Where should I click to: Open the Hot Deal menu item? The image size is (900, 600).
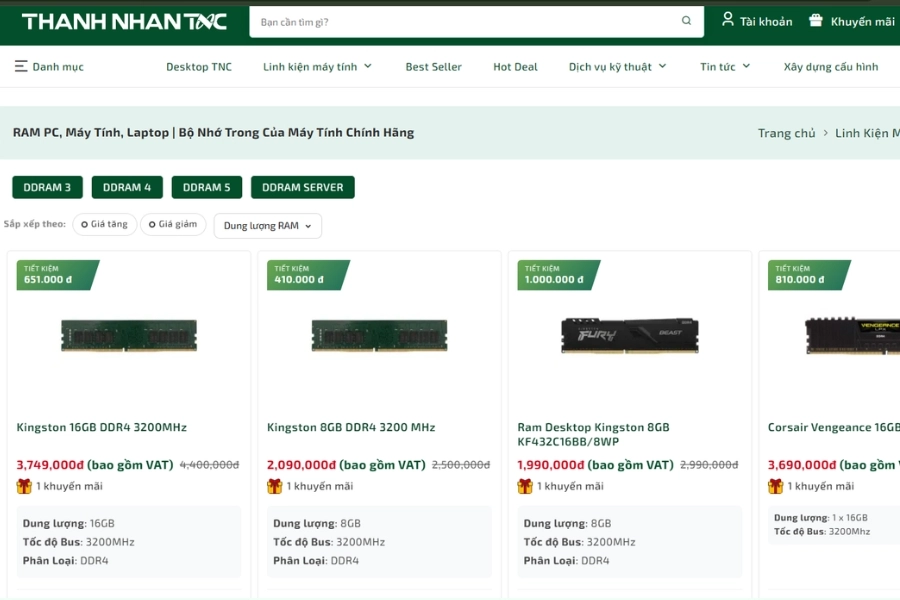point(515,67)
